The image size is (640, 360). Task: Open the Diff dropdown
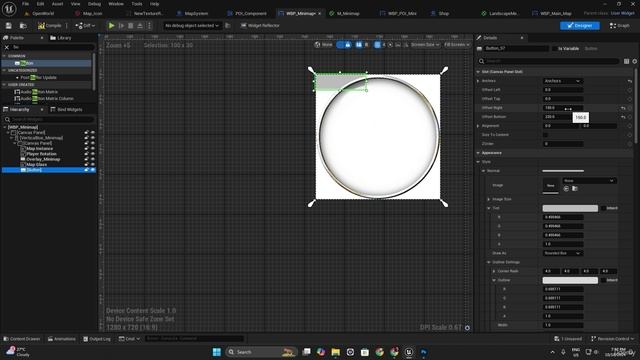(x=85, y=25)
